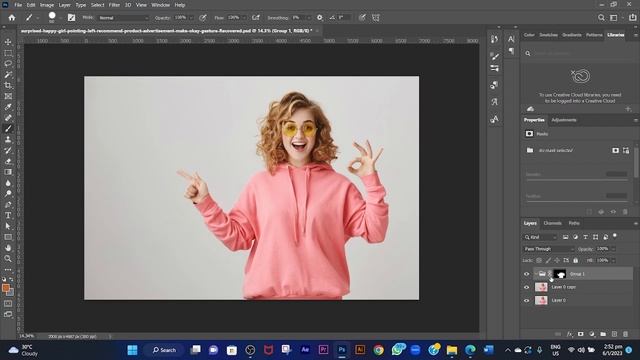Select the Clone Stamp tool
Image resolution: width=640 pixels, height=360 pixels.
(x=8, y=140)
